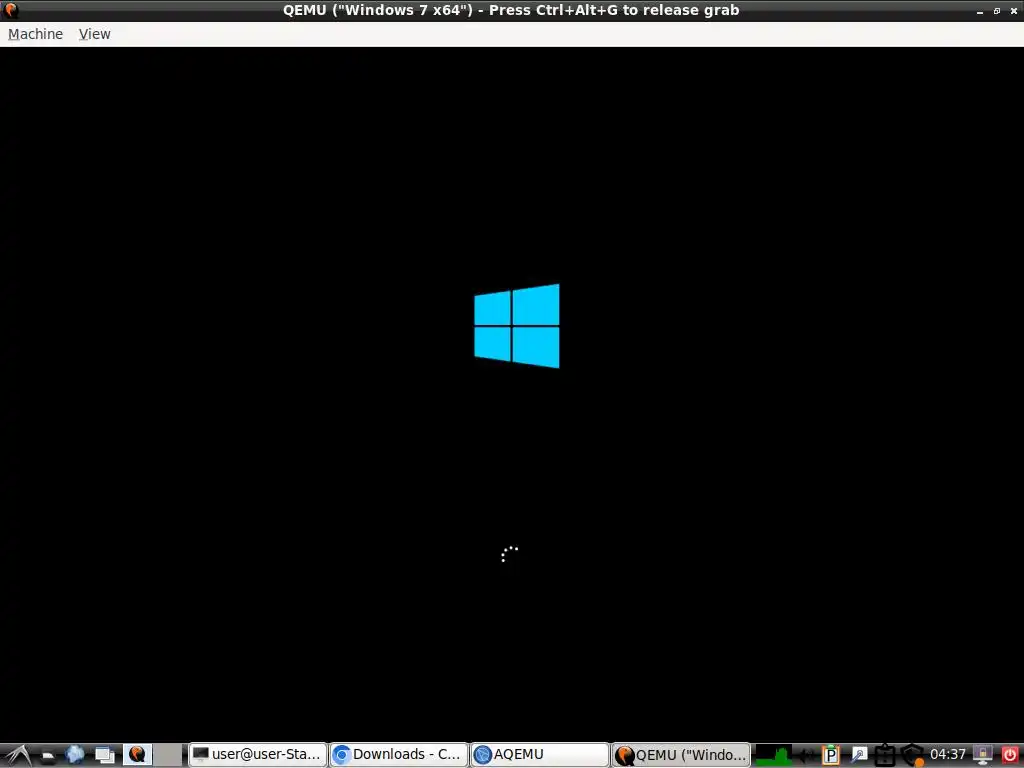Click the blue Windows boot logo
The image size is (1024, 768).
[x=517, y=326]
